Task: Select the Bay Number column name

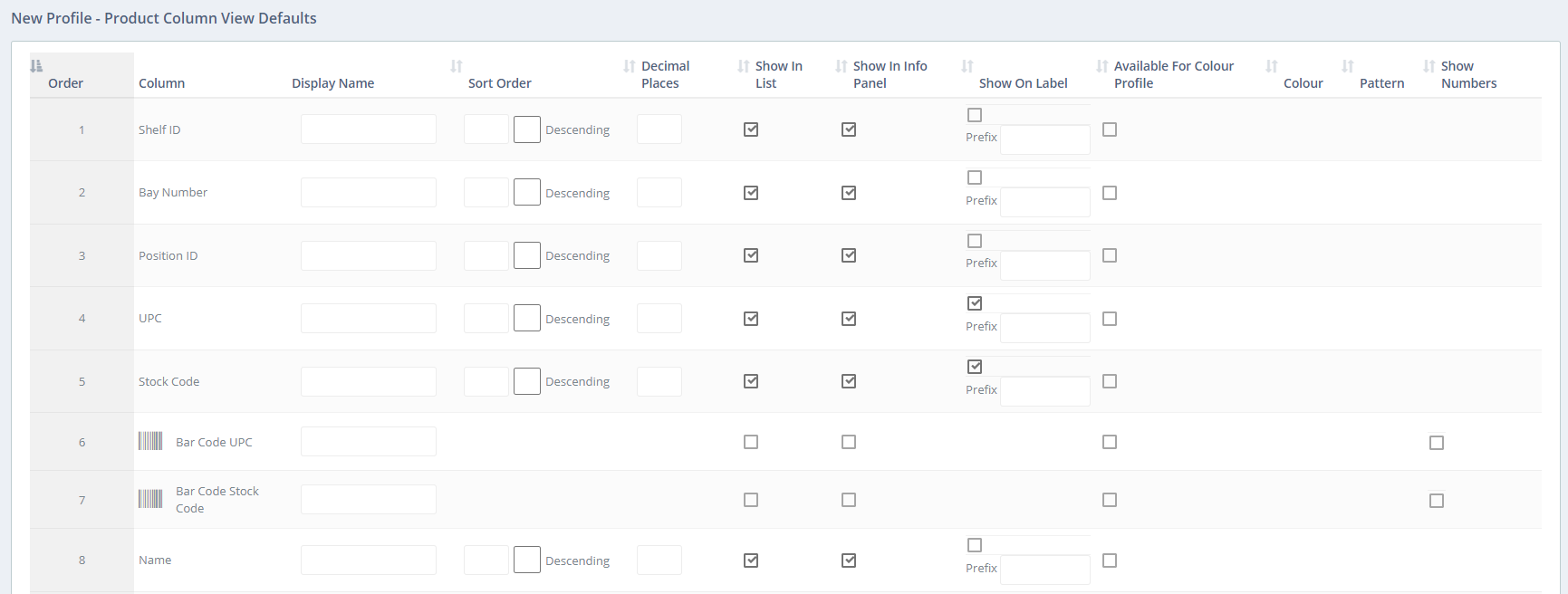Action: coord(173,192)
